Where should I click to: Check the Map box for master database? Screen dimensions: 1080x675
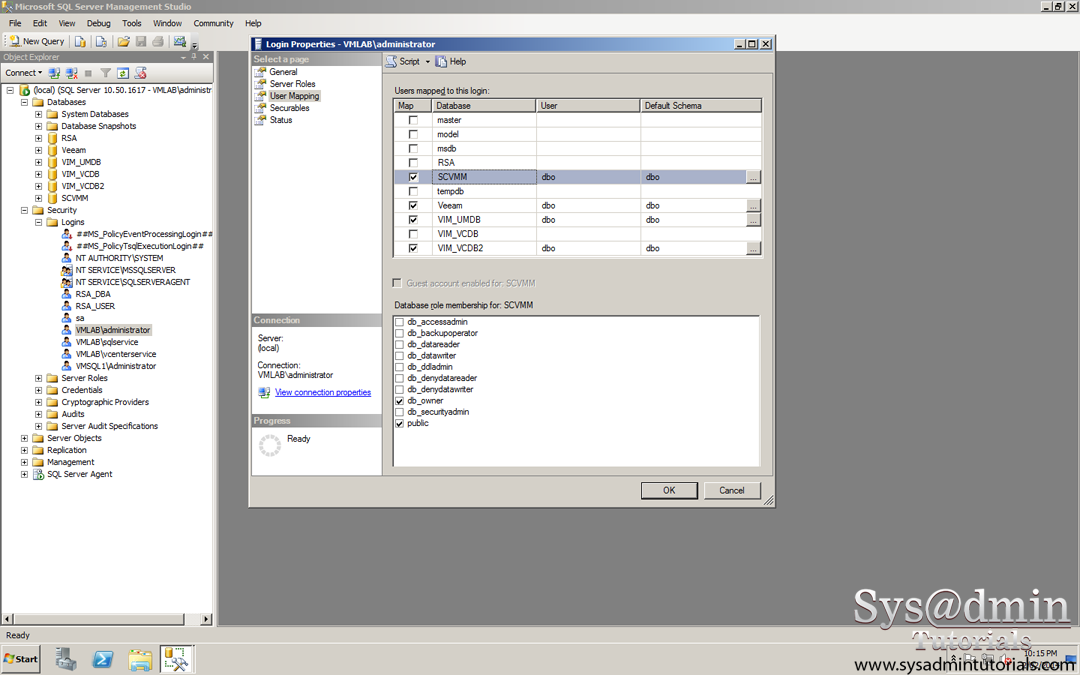[413, 120]
